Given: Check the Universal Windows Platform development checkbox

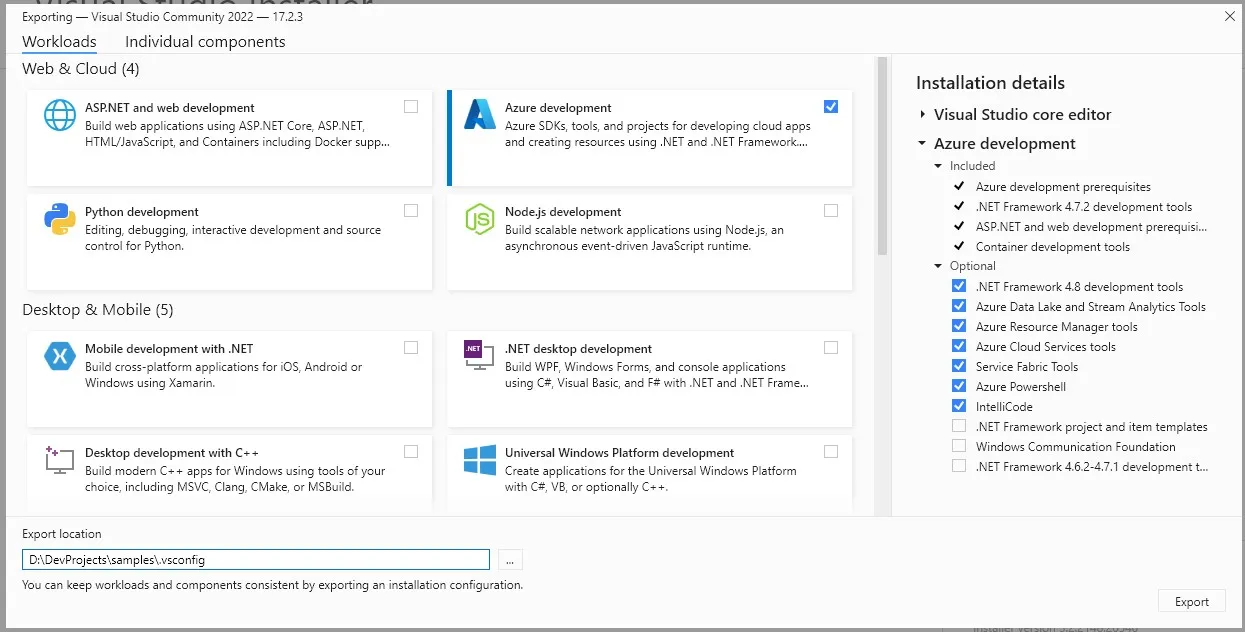Looking at the screenshot, I should 831,452.
